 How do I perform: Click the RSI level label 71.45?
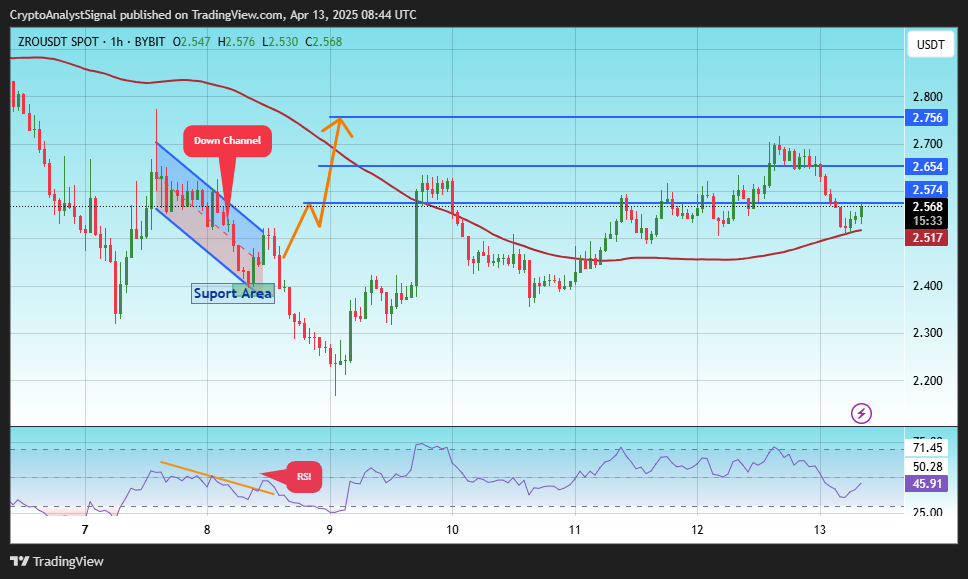(927, 448)
